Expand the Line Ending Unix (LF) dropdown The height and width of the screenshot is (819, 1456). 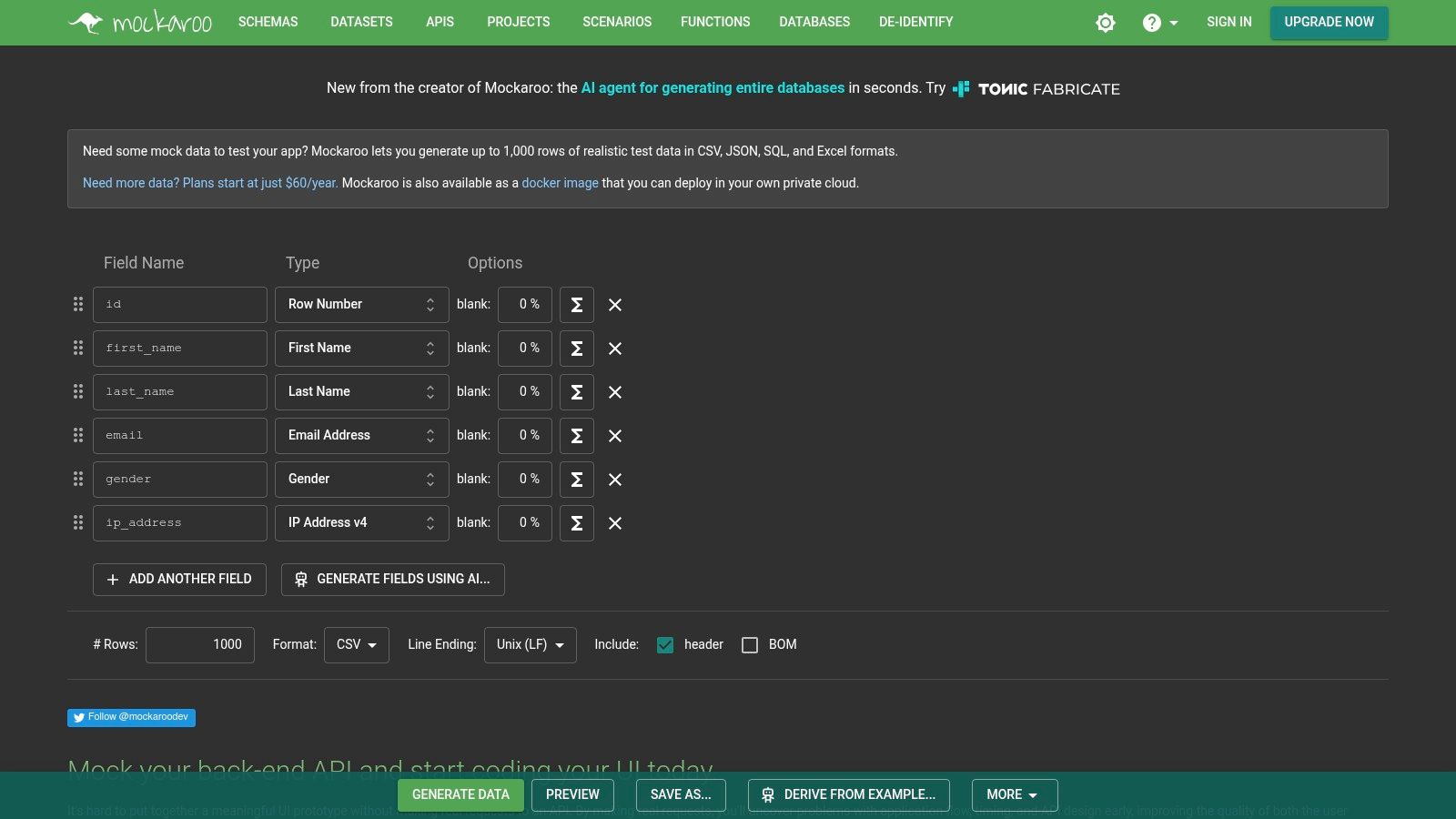point(530,645)
